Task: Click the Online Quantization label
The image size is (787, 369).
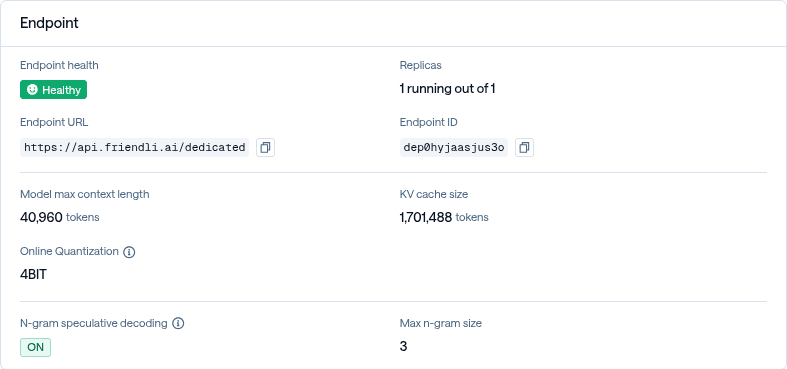Action: point(69,251)
